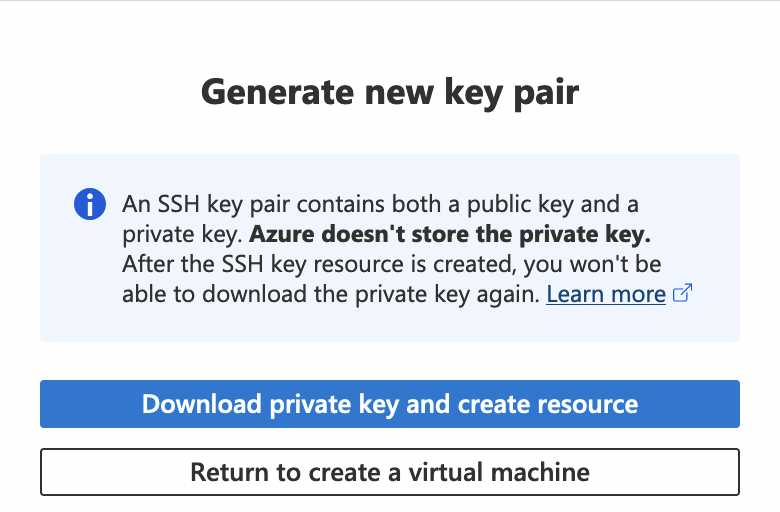Click the Generate new key pair heading
780x512 pixels.
pos(390,92)
